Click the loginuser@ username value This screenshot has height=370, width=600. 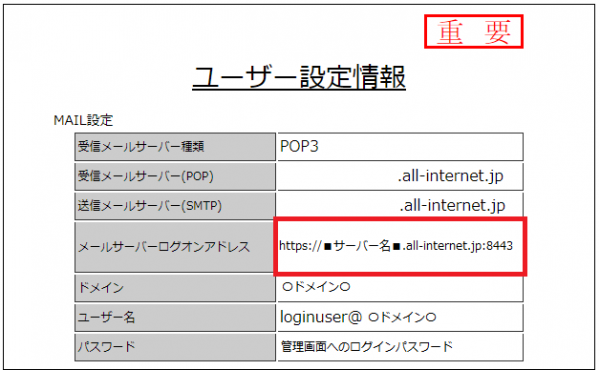pos(321,317)
